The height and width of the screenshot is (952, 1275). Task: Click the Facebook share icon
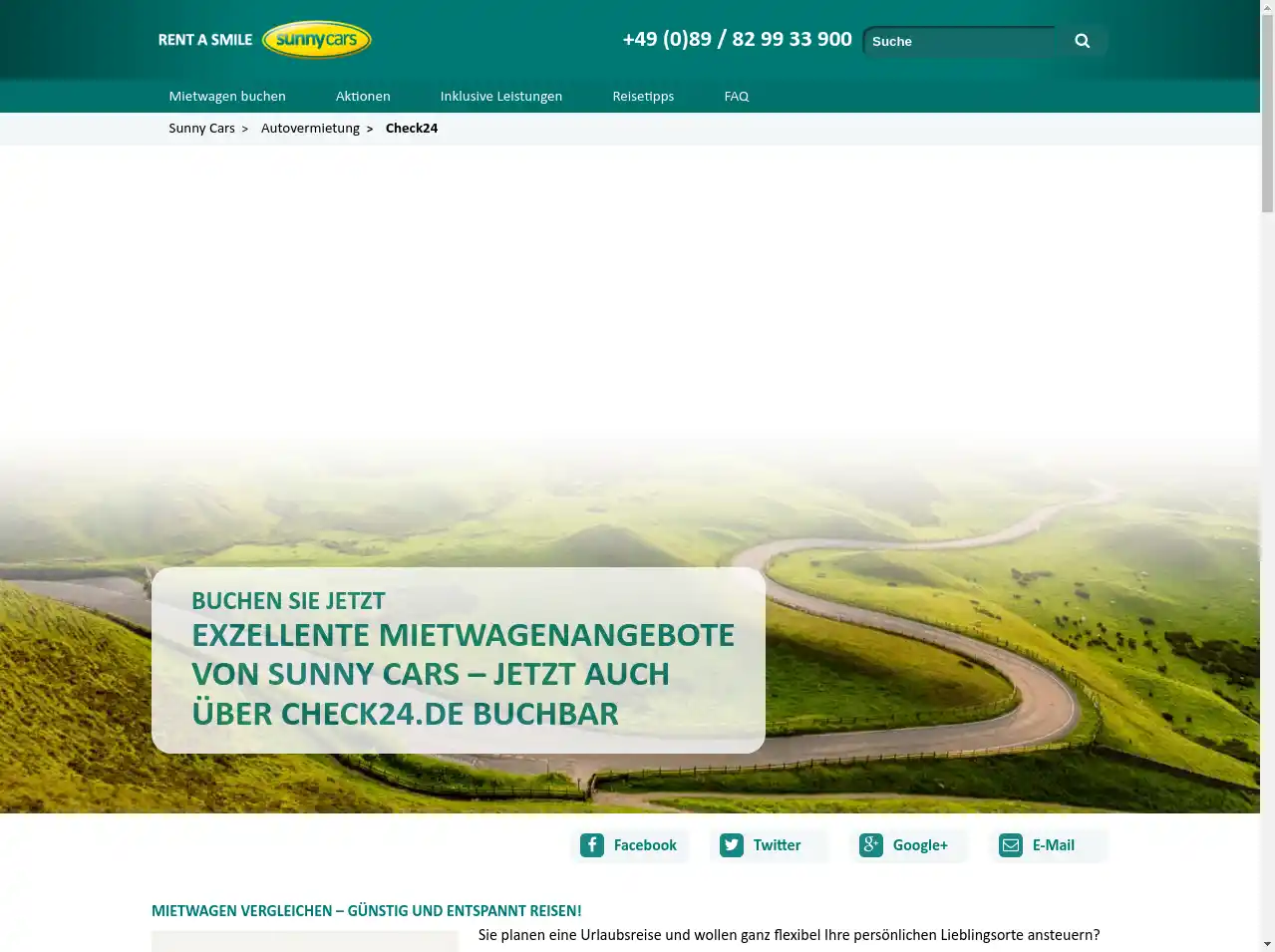coord(592,845)
